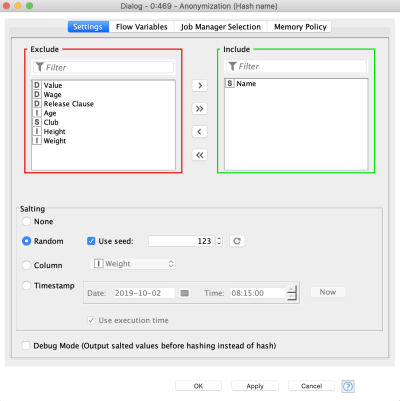Viewport: 400px width, 401px height.
Task: Click the Cancel button
Action: pyautogui.click(x=312, y=386)
